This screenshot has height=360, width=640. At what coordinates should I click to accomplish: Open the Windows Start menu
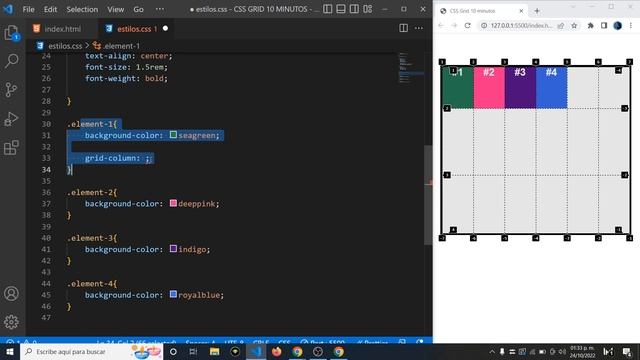10,351
